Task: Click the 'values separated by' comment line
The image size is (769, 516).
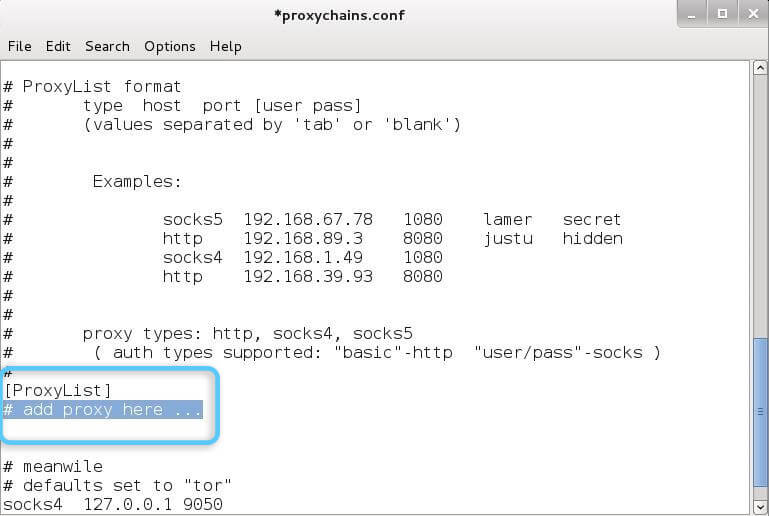Action: (272, 125)
